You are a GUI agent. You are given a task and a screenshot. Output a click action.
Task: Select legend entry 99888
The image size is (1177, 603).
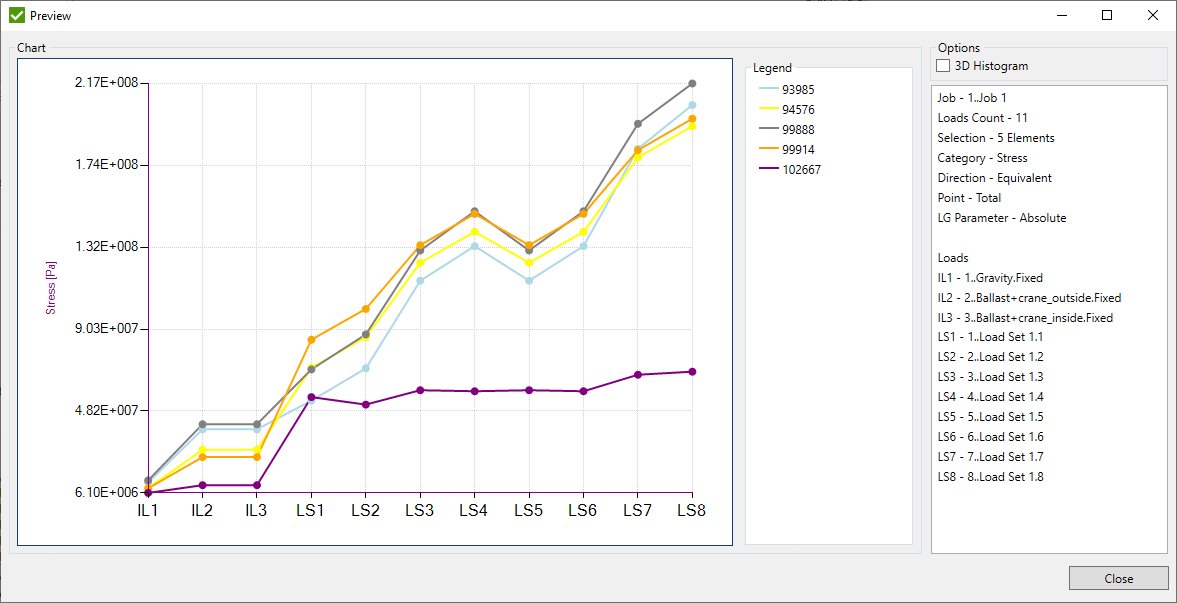coord(797,130)
